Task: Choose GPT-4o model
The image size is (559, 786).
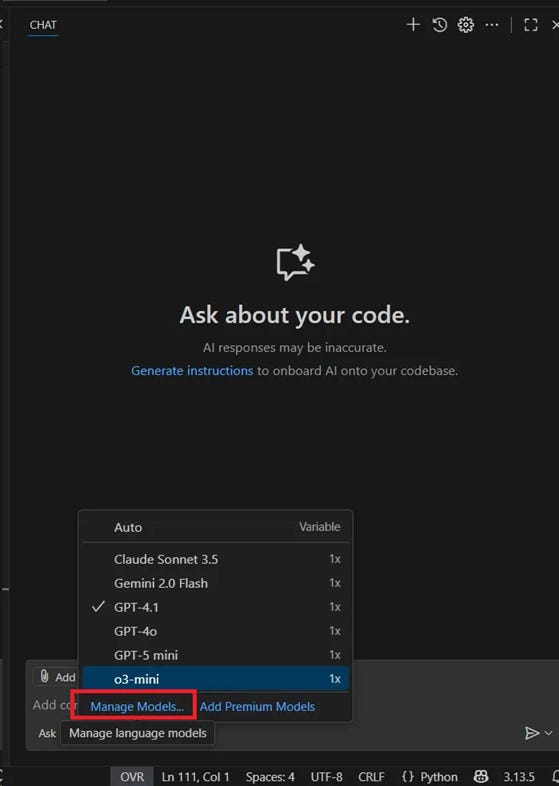Action: (x=216, y=631)
